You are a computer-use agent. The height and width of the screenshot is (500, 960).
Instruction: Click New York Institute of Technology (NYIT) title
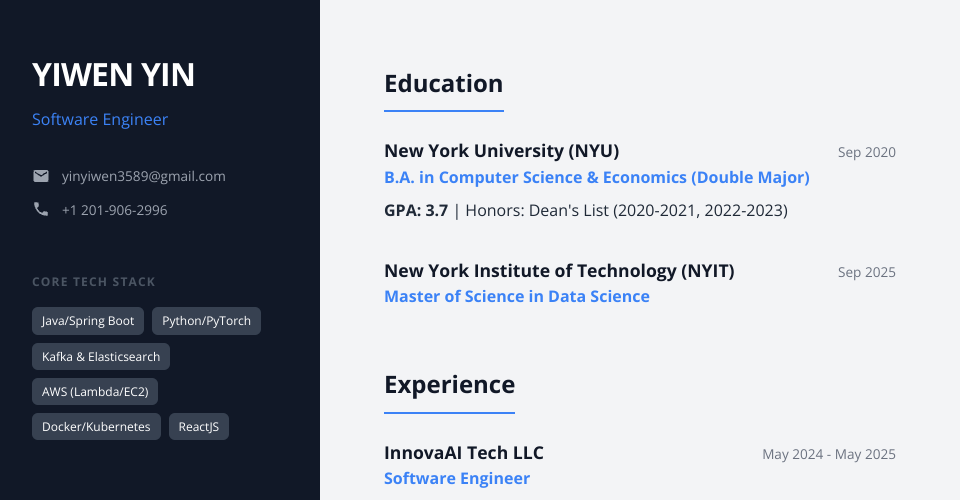click(559, 271)
